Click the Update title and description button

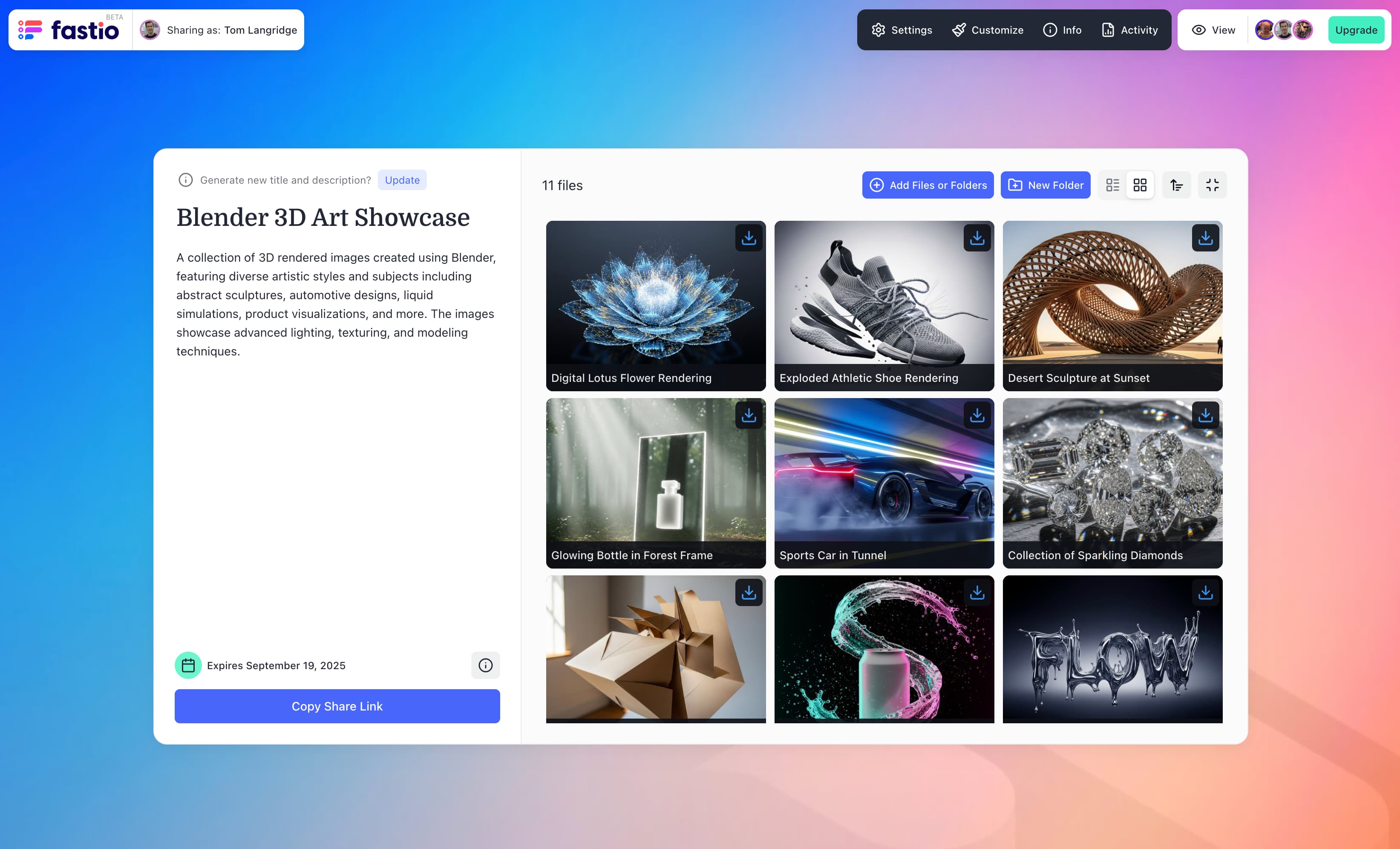click(402, 180)
